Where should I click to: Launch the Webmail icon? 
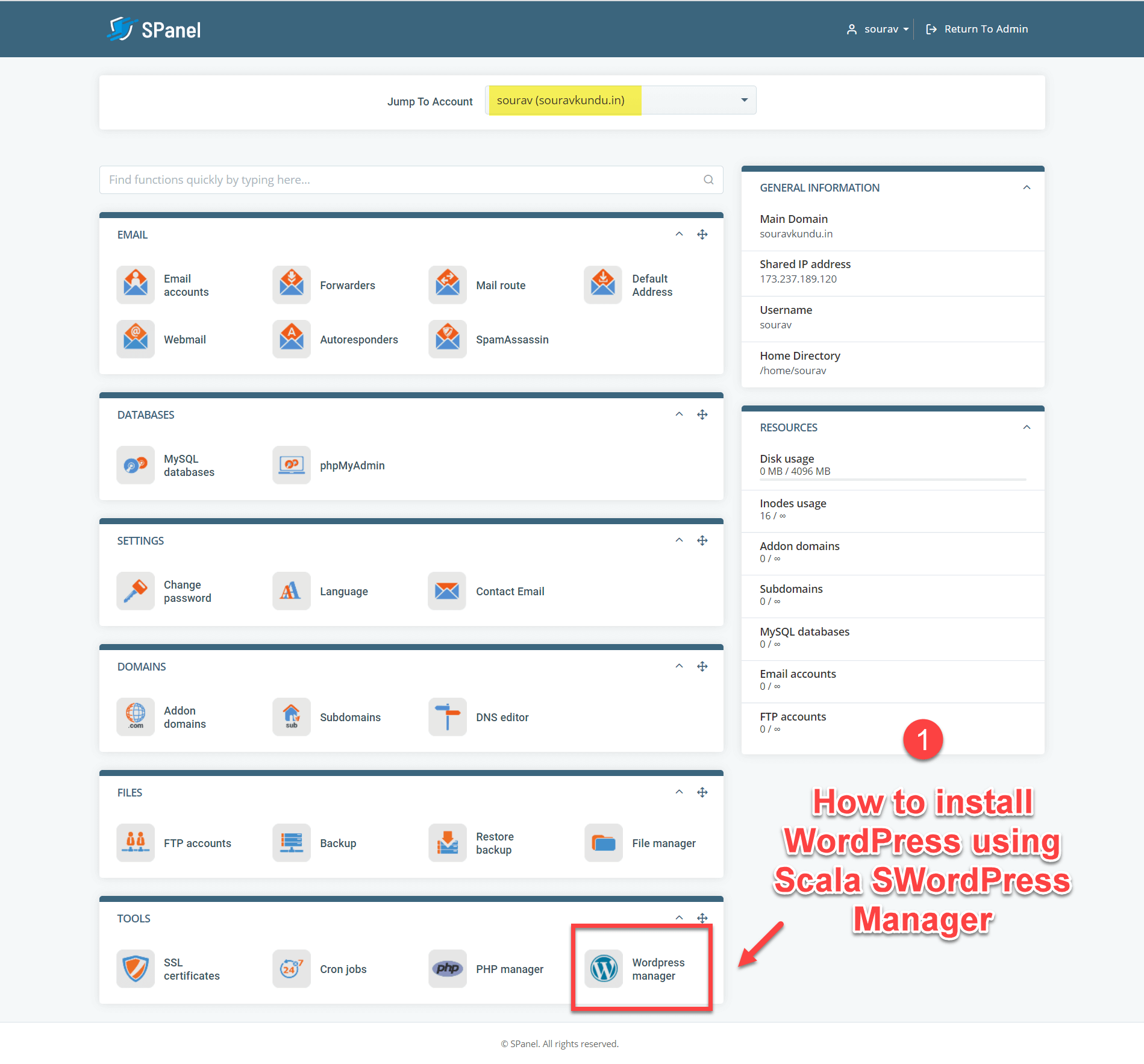136,339
